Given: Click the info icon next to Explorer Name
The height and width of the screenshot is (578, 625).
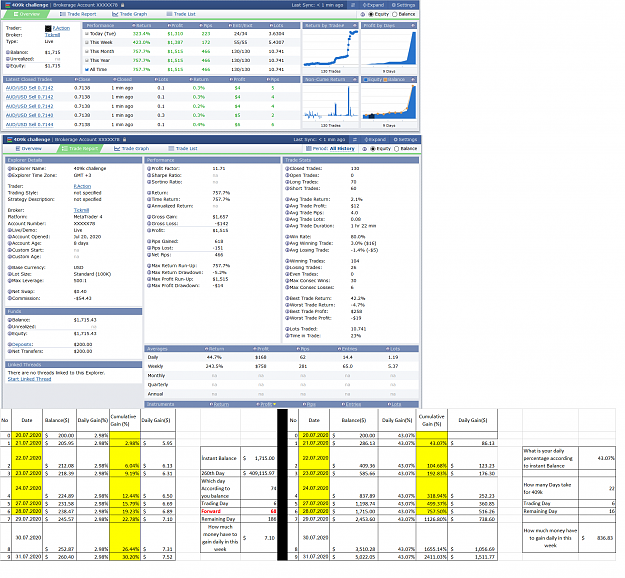Looking at the screenshot, I should coord(10,169).
